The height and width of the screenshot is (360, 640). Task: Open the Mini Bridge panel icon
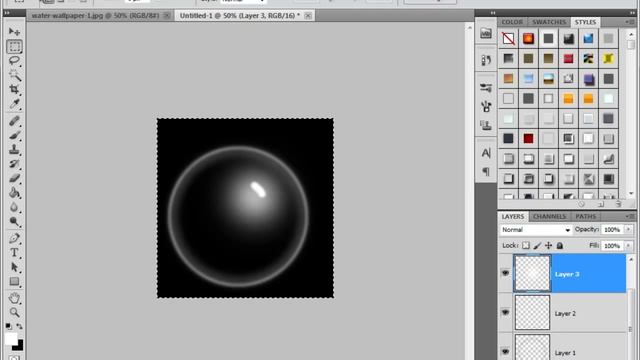[486, 33]
